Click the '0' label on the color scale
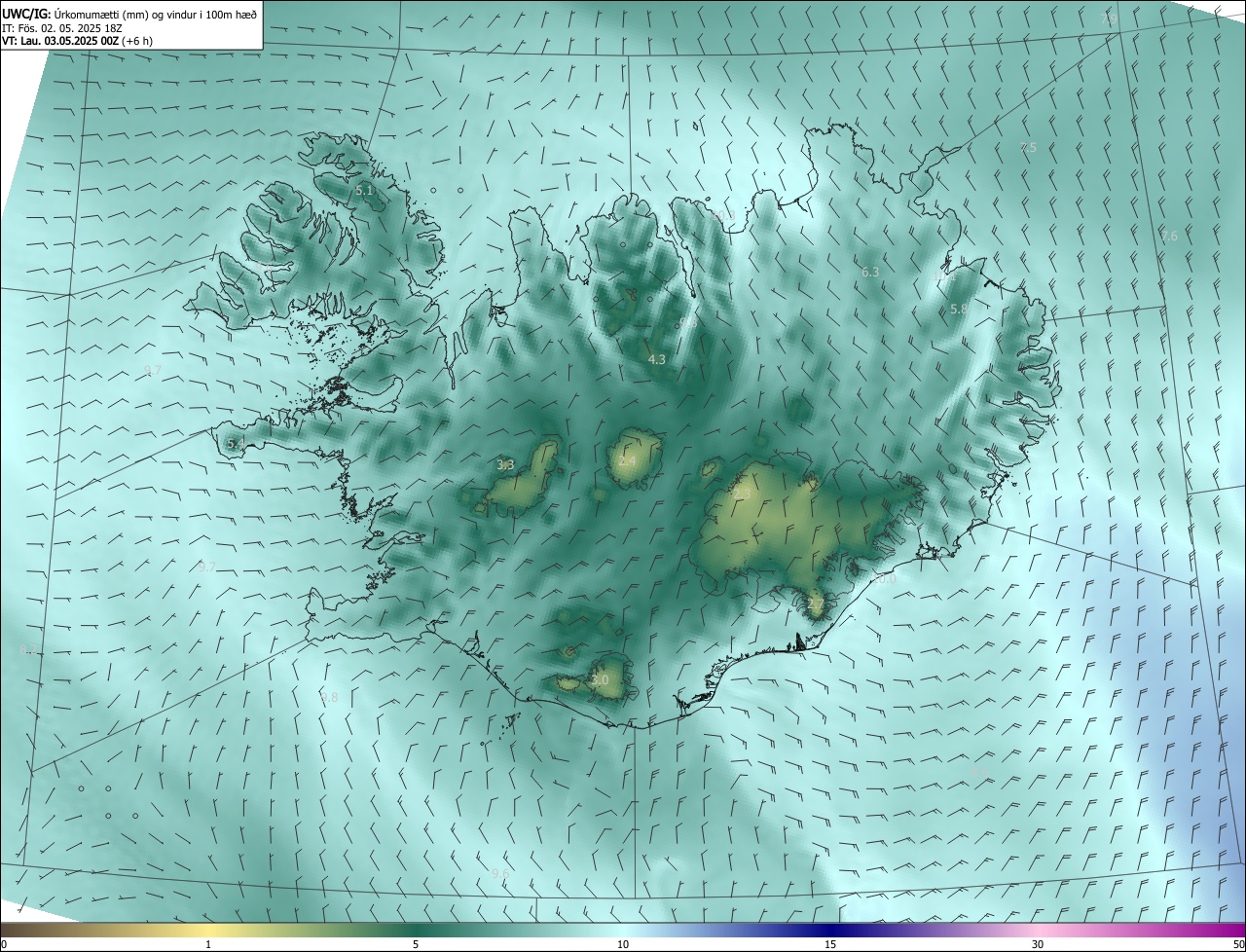Image resolution: width=1246 pixels, height=952 pixels. 4,945
